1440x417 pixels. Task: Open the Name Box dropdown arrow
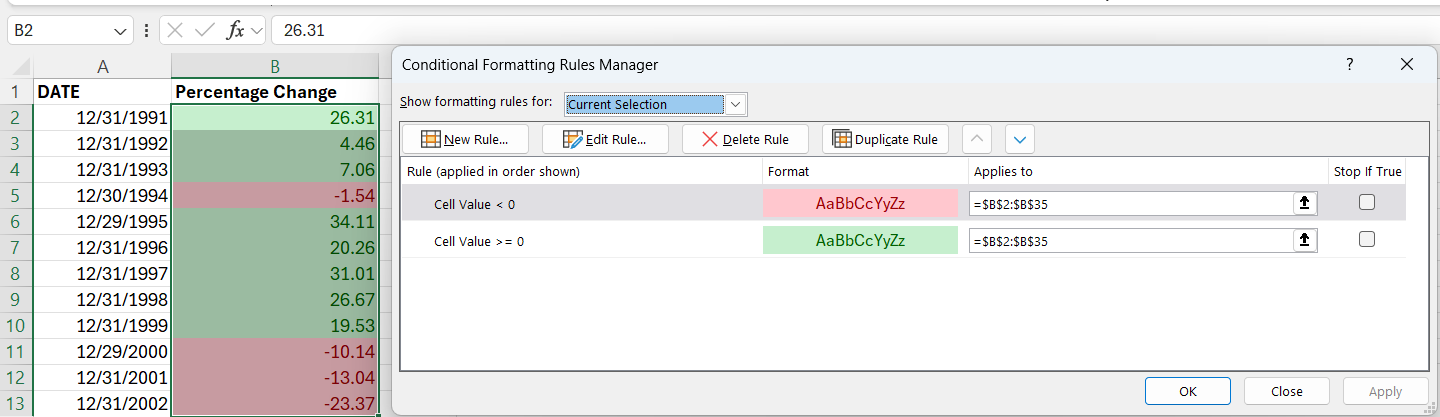point(121,31)
